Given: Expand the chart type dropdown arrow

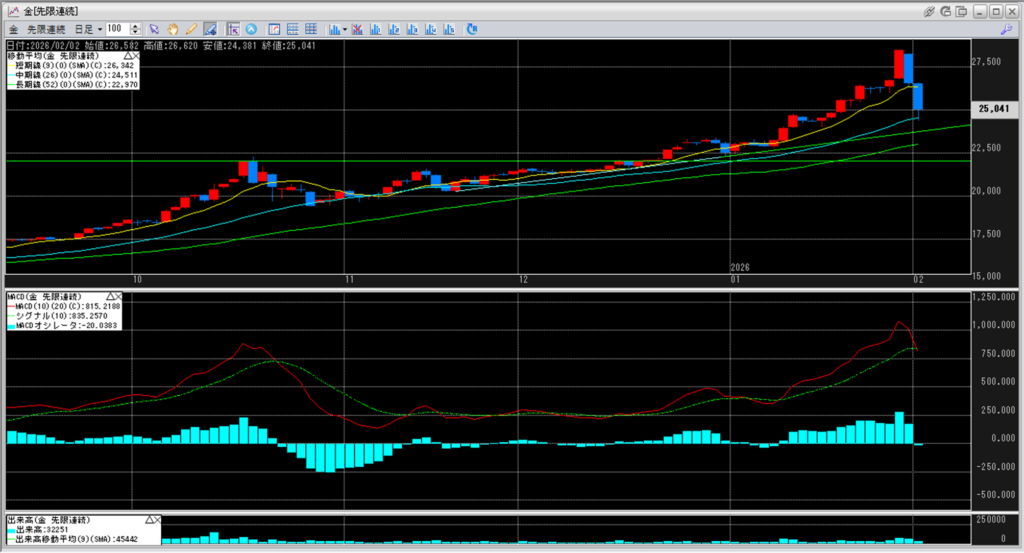Looking at the screenshot, I should point(344,29).
